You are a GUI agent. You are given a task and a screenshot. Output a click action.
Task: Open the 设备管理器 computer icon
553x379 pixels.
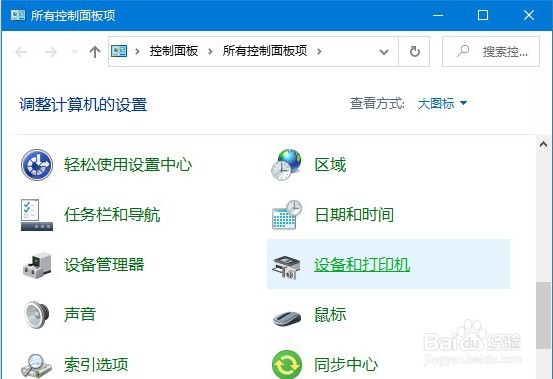tap(37, 265)
